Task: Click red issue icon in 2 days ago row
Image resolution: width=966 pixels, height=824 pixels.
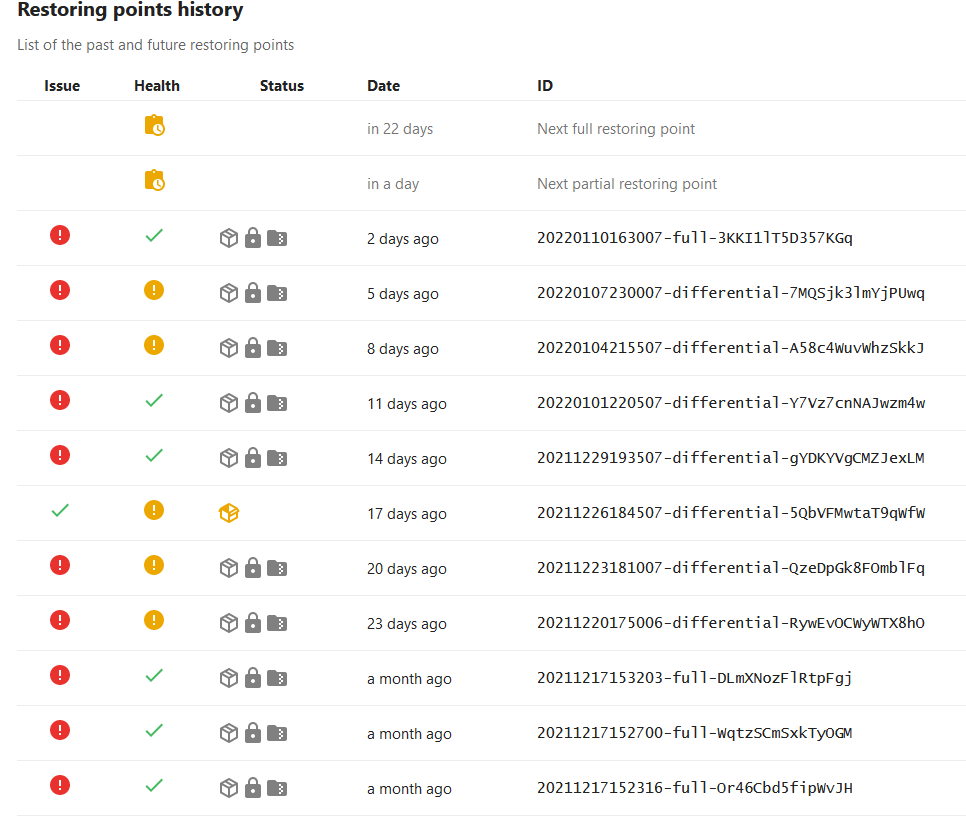Action: 60,235
